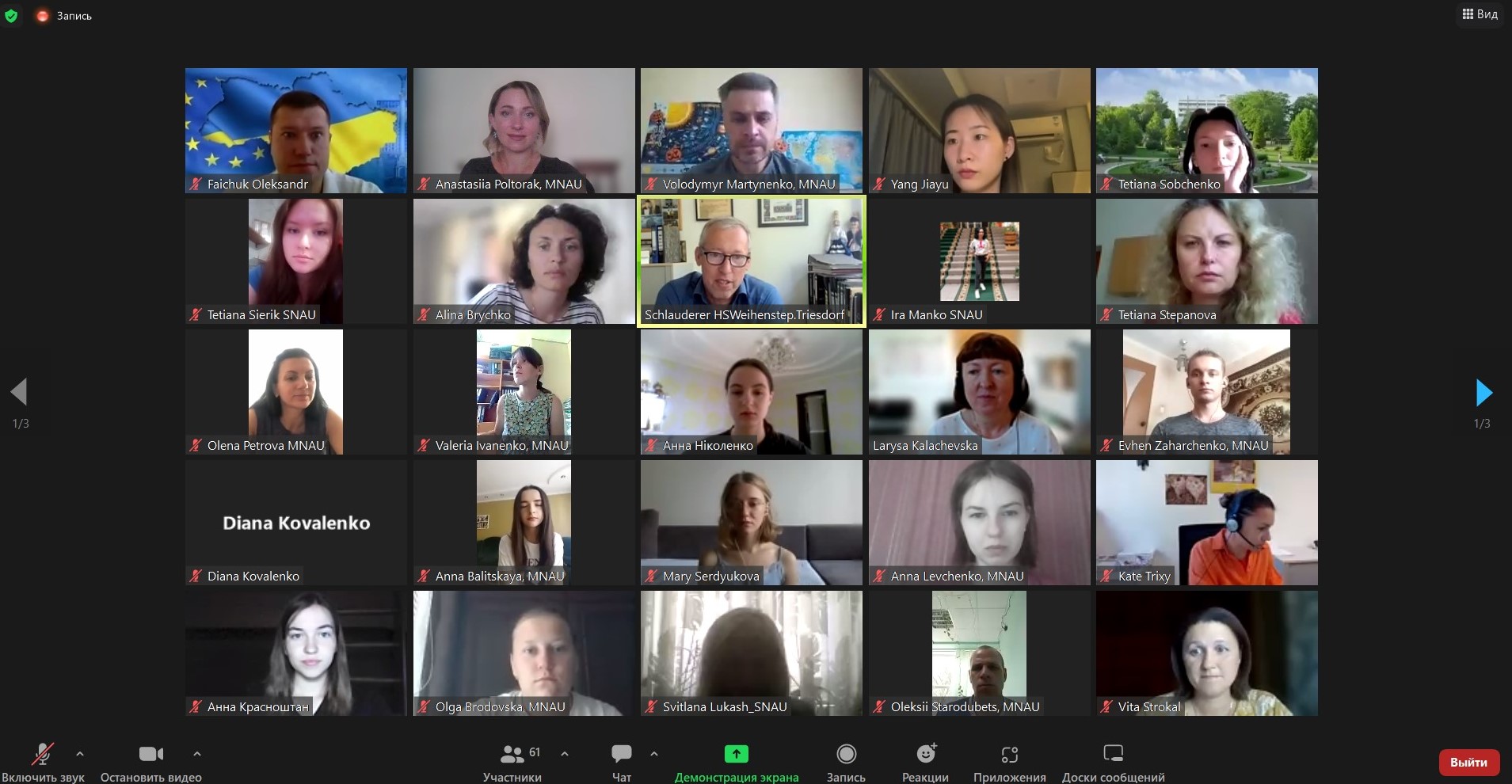Click the green encryption shield icon
The height and width of the screenshot is (784, 1512).
11,15
